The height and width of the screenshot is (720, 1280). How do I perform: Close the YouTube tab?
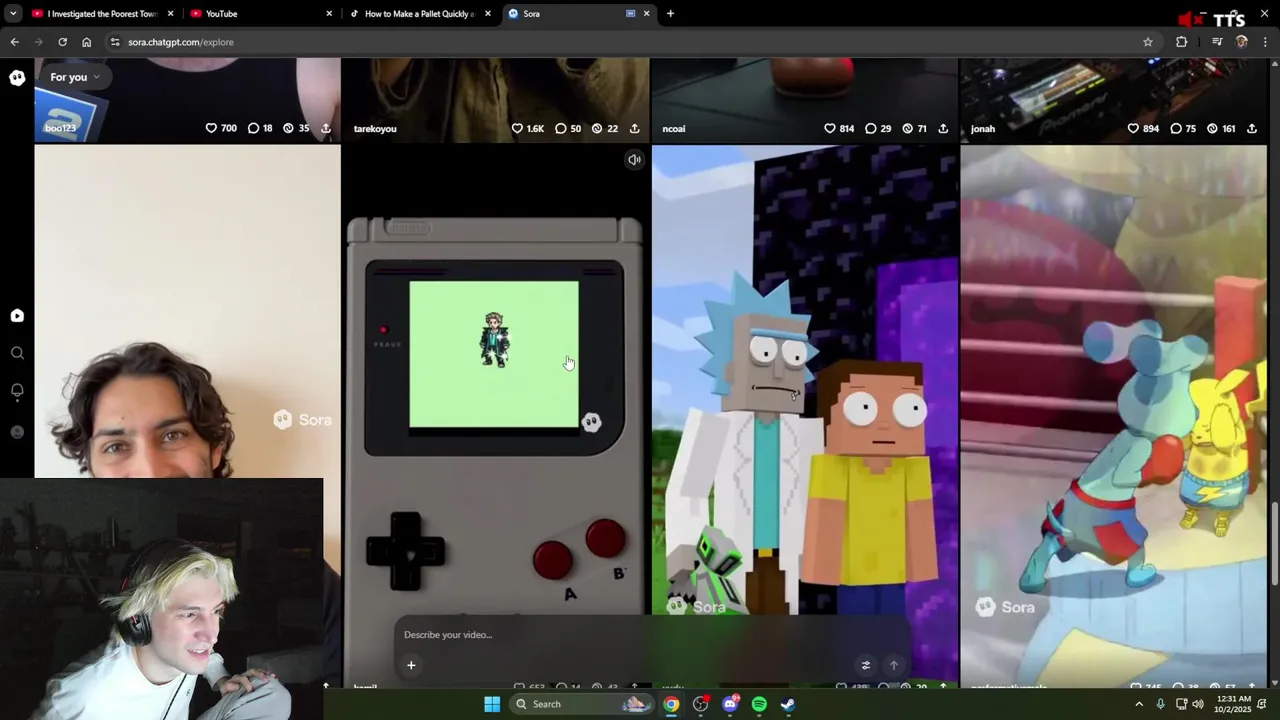coord(329,14)
